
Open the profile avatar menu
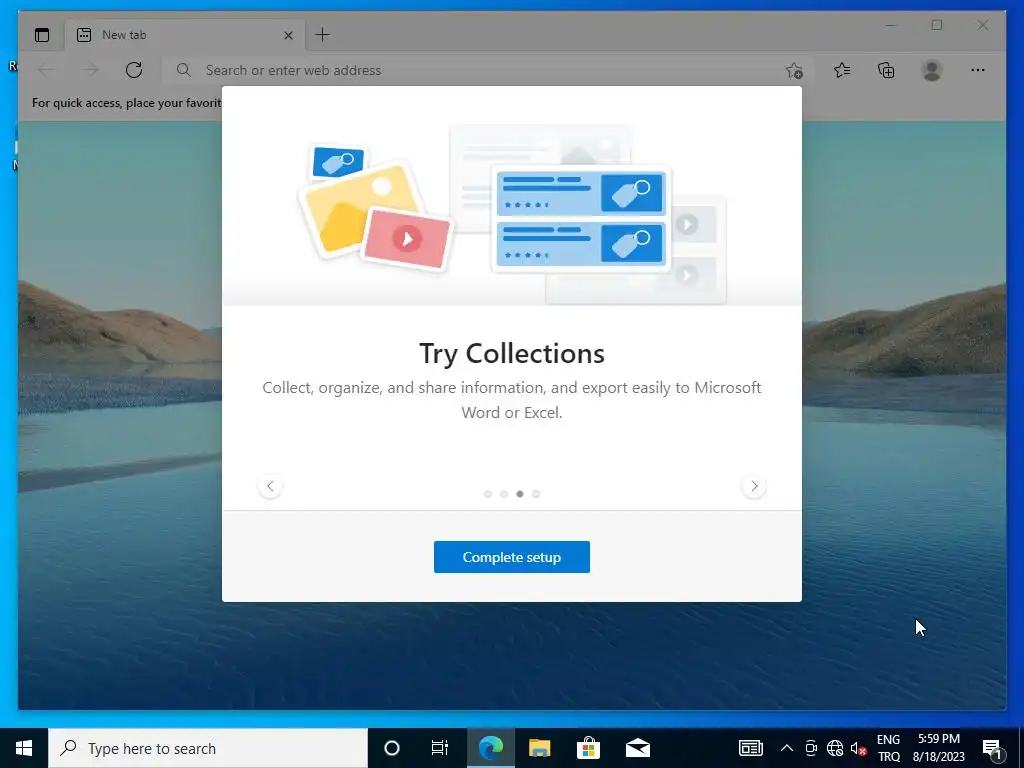(x=932, y=70)
